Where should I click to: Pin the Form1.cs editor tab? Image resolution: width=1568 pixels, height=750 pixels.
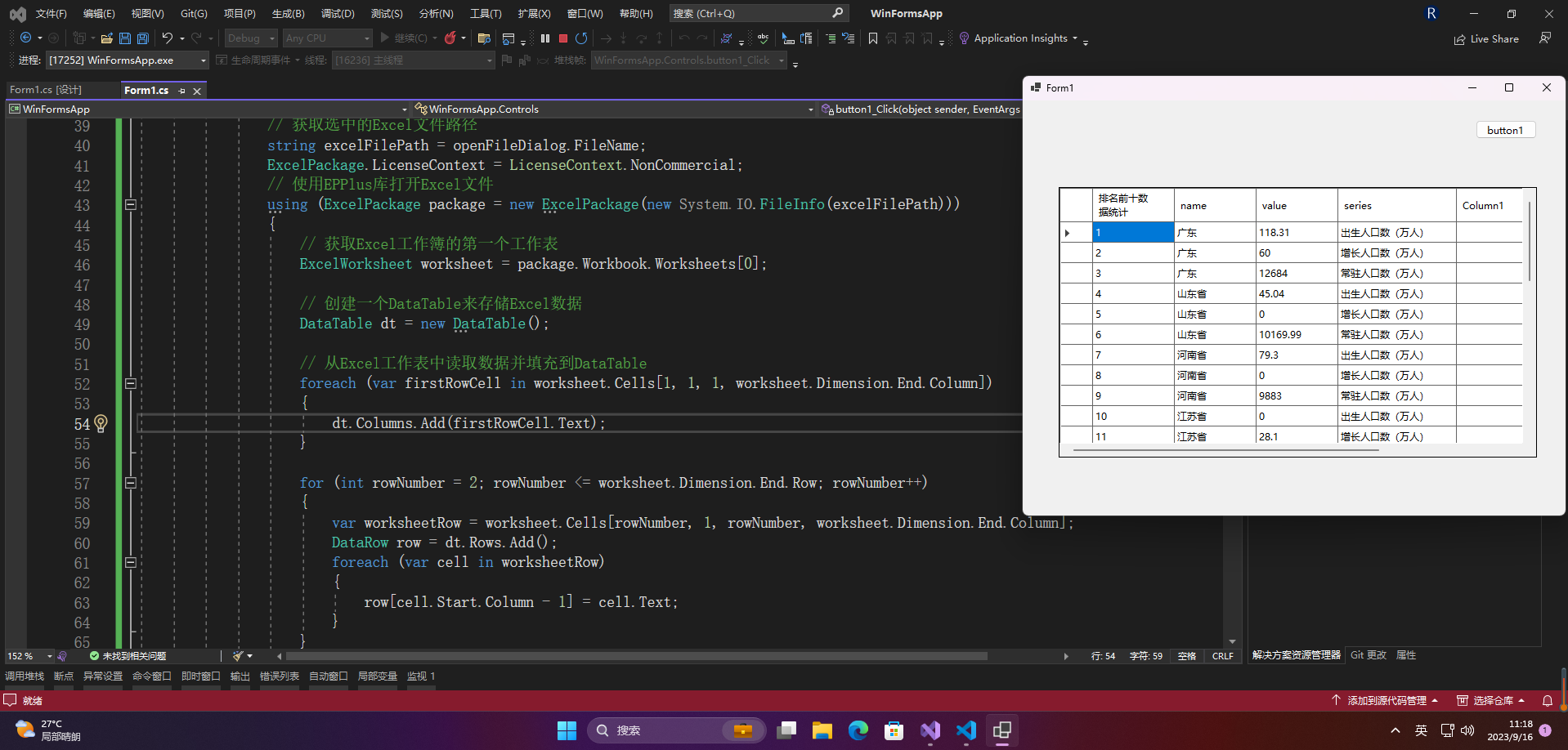(181, 91)
